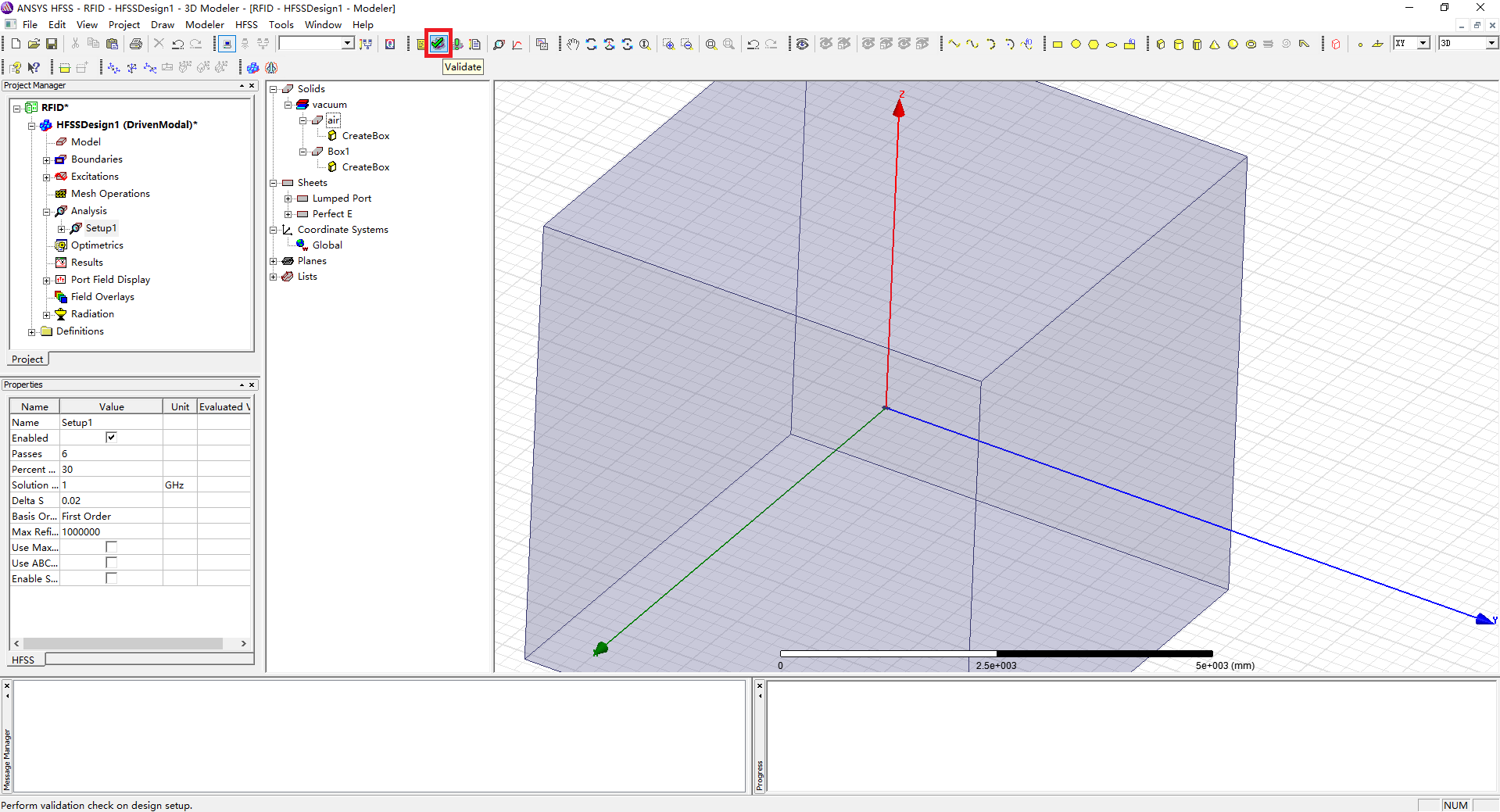Select the Draw Cone tool
Viewport: 1500px width, 812px height.
1215,44
